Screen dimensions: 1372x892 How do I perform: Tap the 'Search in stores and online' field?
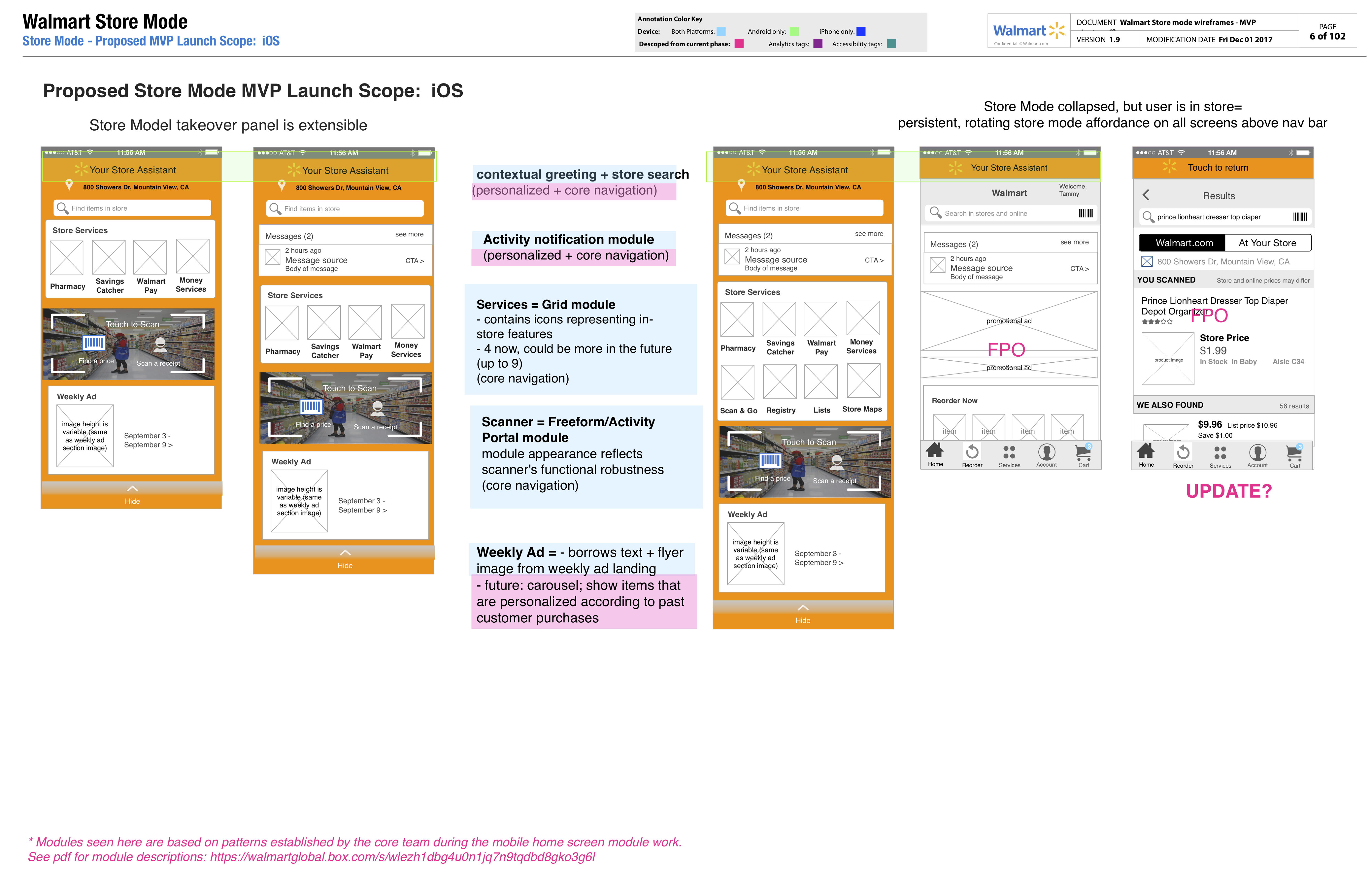(1010, 213)
